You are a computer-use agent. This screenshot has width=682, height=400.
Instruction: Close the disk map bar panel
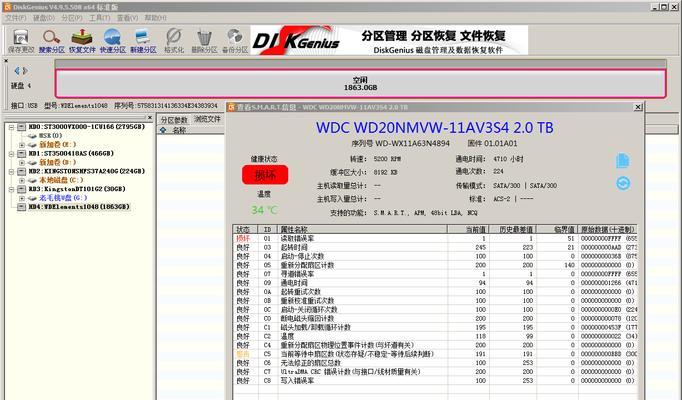pyautogui.click(x=6, y=61)
